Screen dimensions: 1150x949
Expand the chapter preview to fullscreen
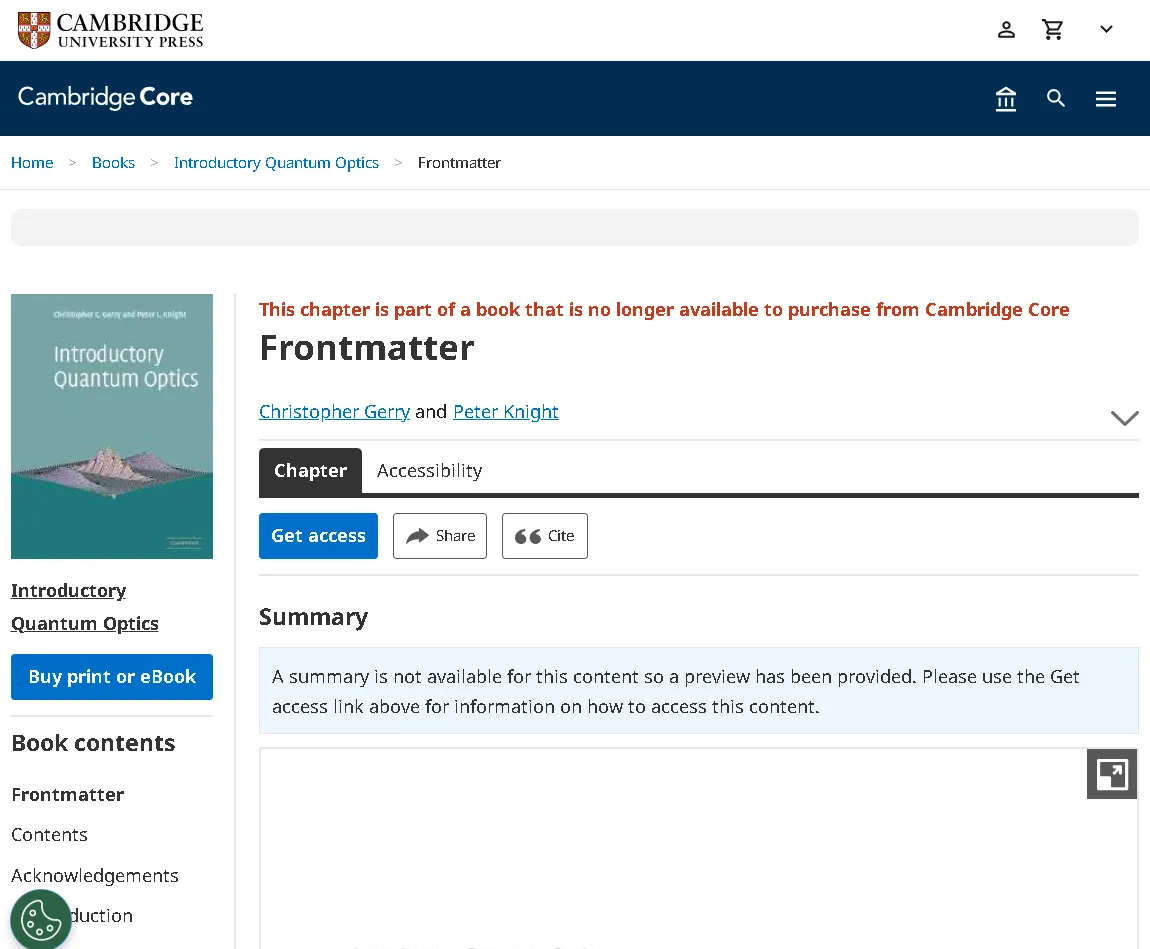point(1111,773)
